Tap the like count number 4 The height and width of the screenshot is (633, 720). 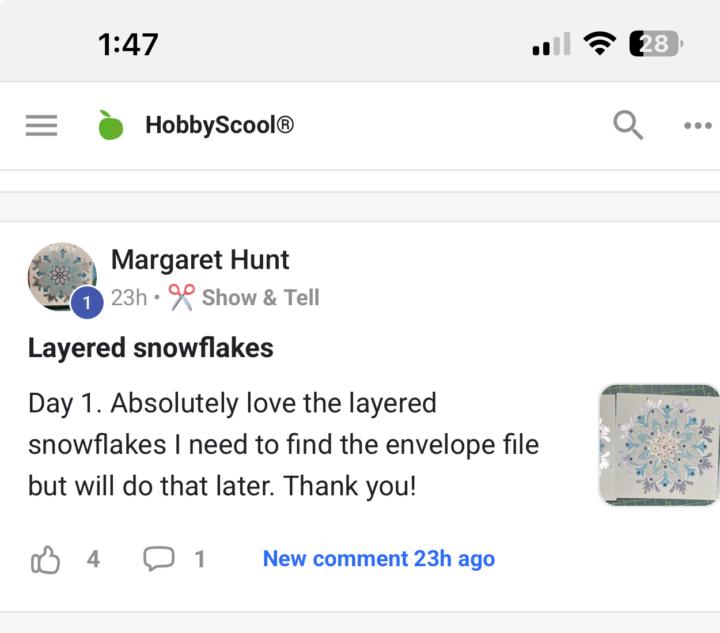tap(93, 559)
